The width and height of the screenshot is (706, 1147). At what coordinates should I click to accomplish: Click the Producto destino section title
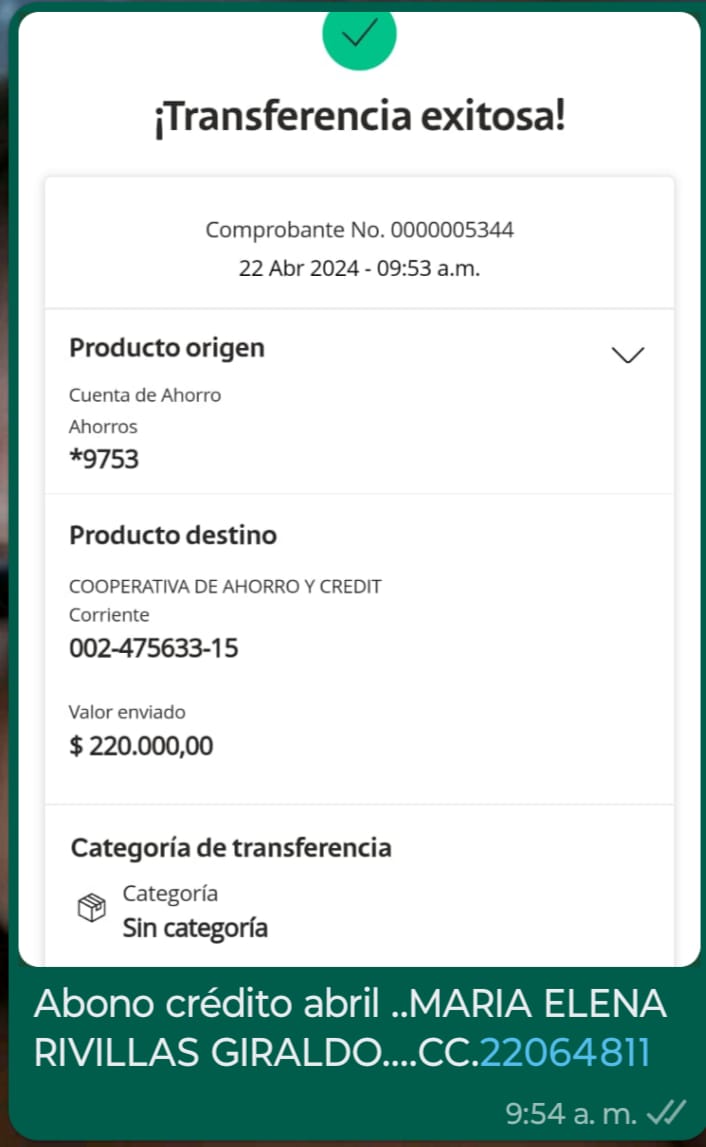173,535
